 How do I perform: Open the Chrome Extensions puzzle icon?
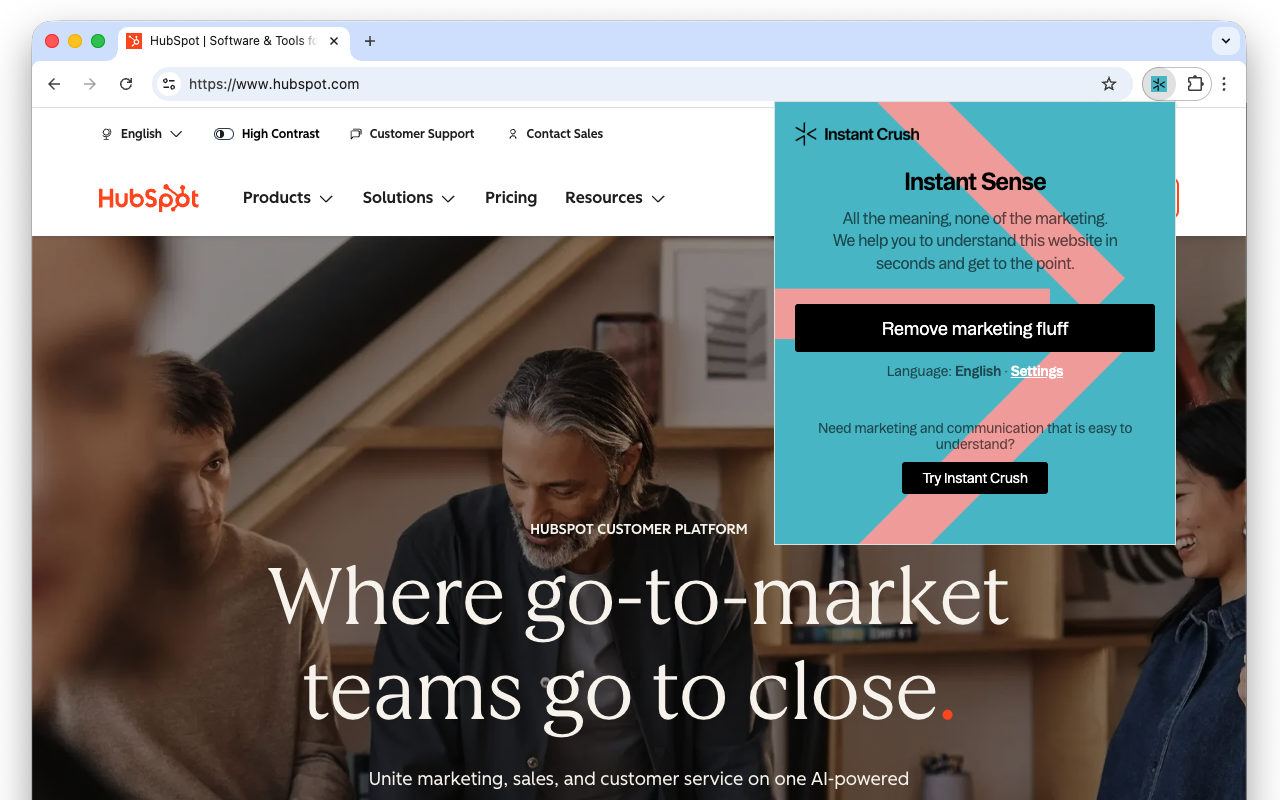point(1195,84)
